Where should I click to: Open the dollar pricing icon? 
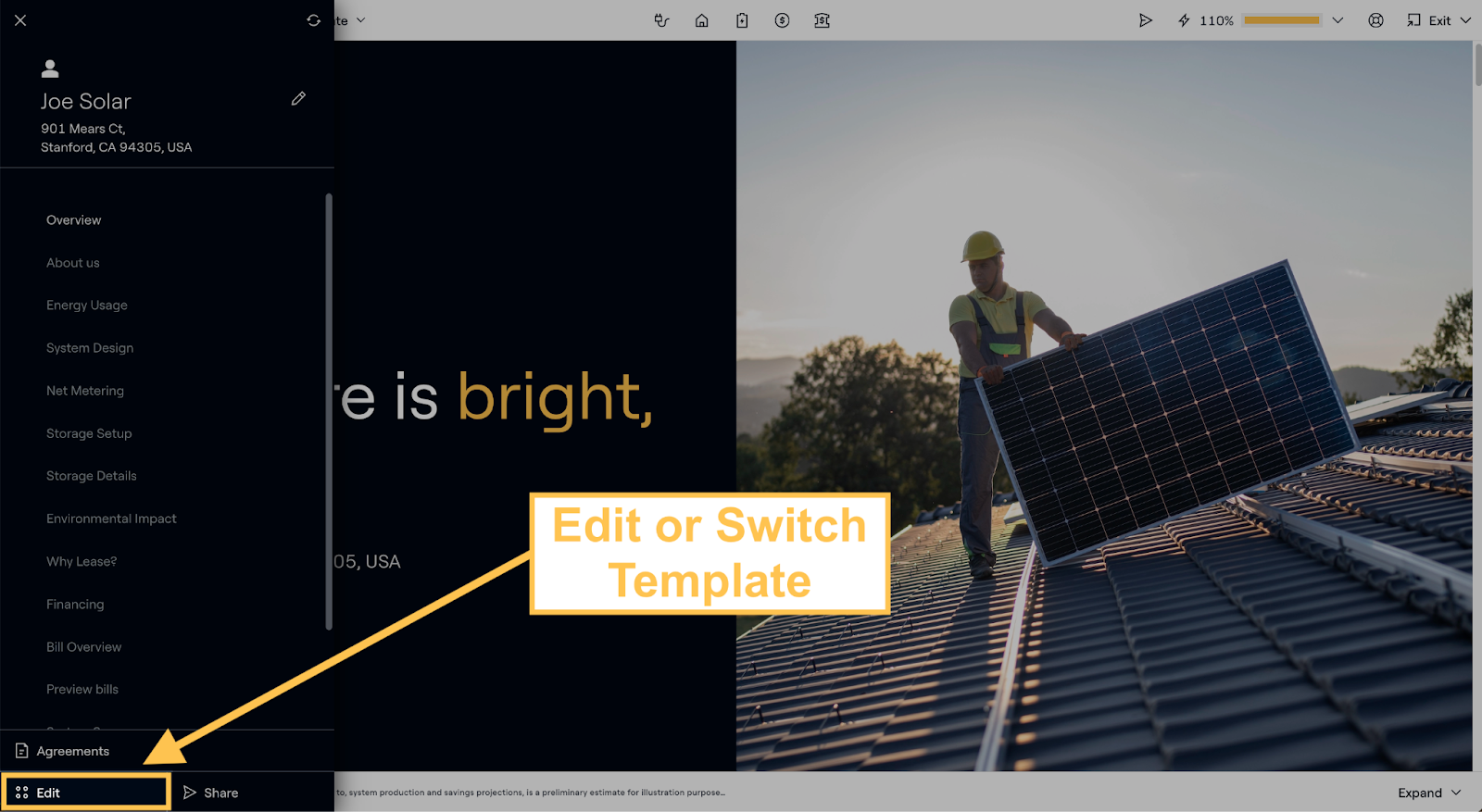[782, 20]
